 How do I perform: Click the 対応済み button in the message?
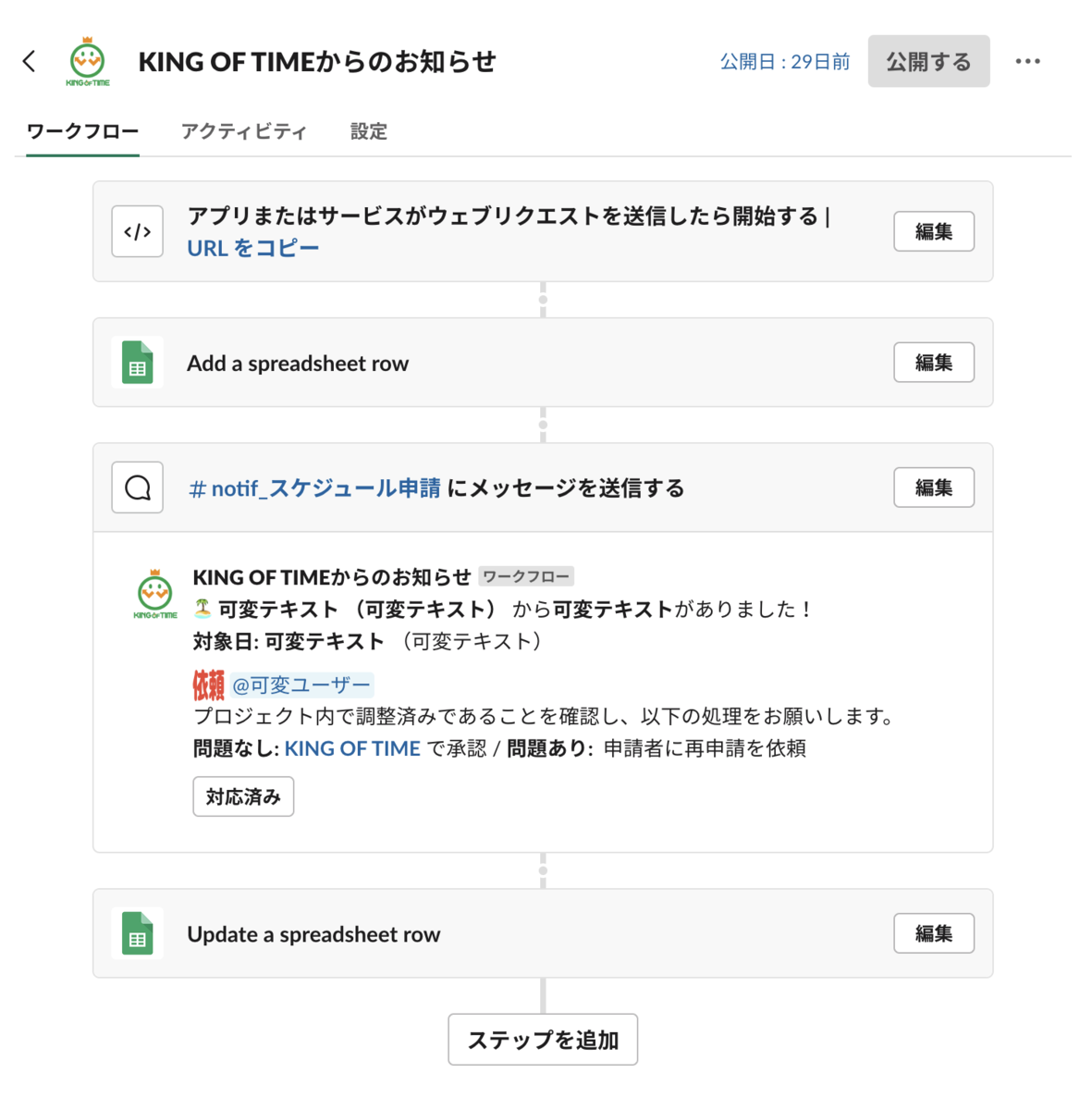point(243,796)
